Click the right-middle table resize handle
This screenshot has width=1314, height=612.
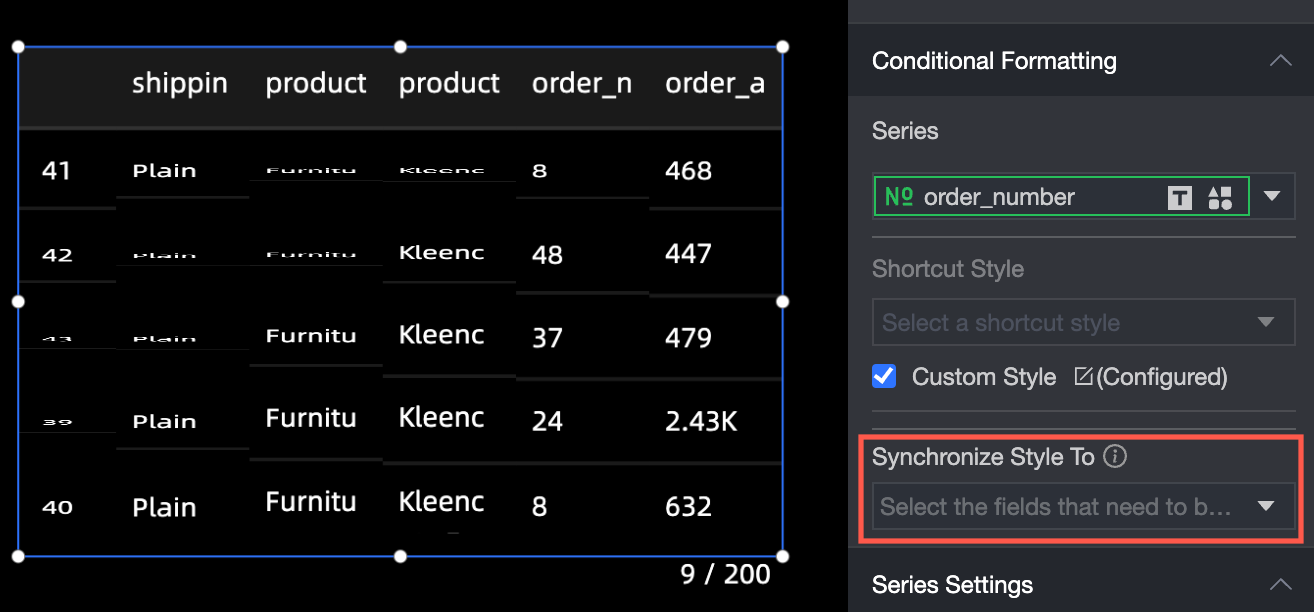[783, 301]
